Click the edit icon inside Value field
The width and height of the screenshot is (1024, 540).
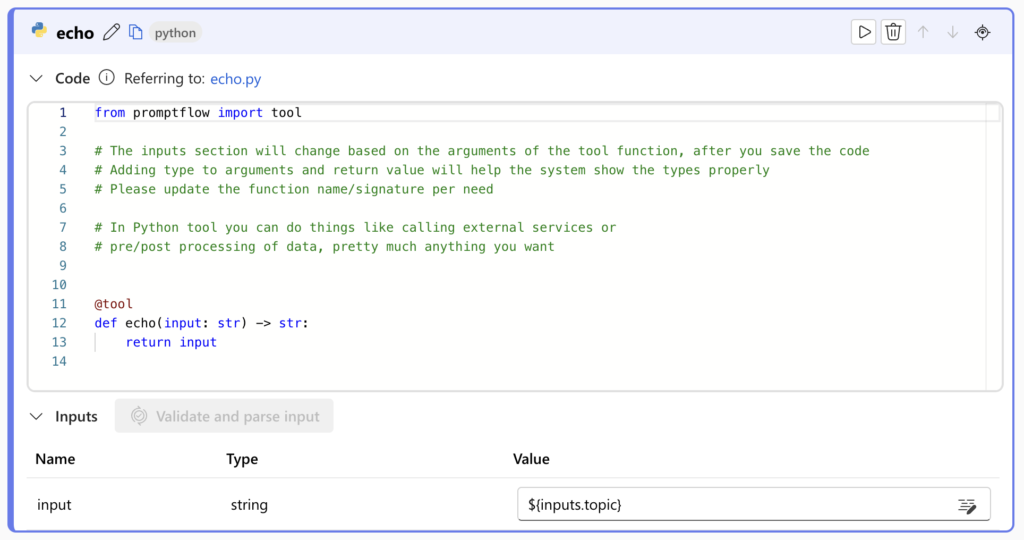click(x=966, y=505)
